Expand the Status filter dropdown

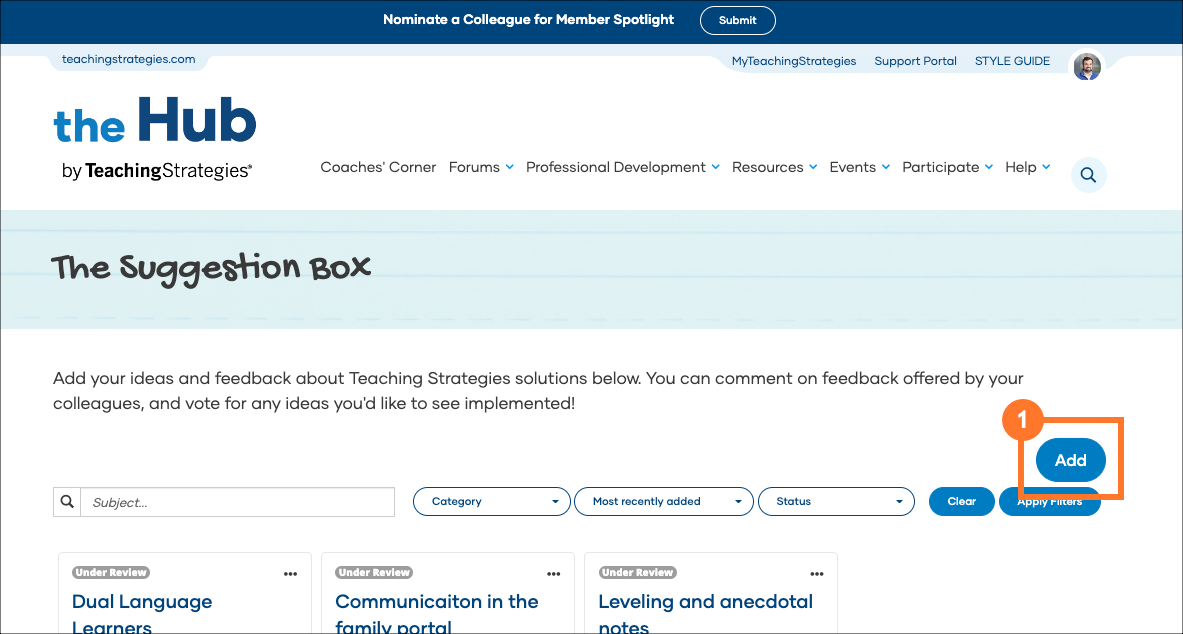pos(836,502)
